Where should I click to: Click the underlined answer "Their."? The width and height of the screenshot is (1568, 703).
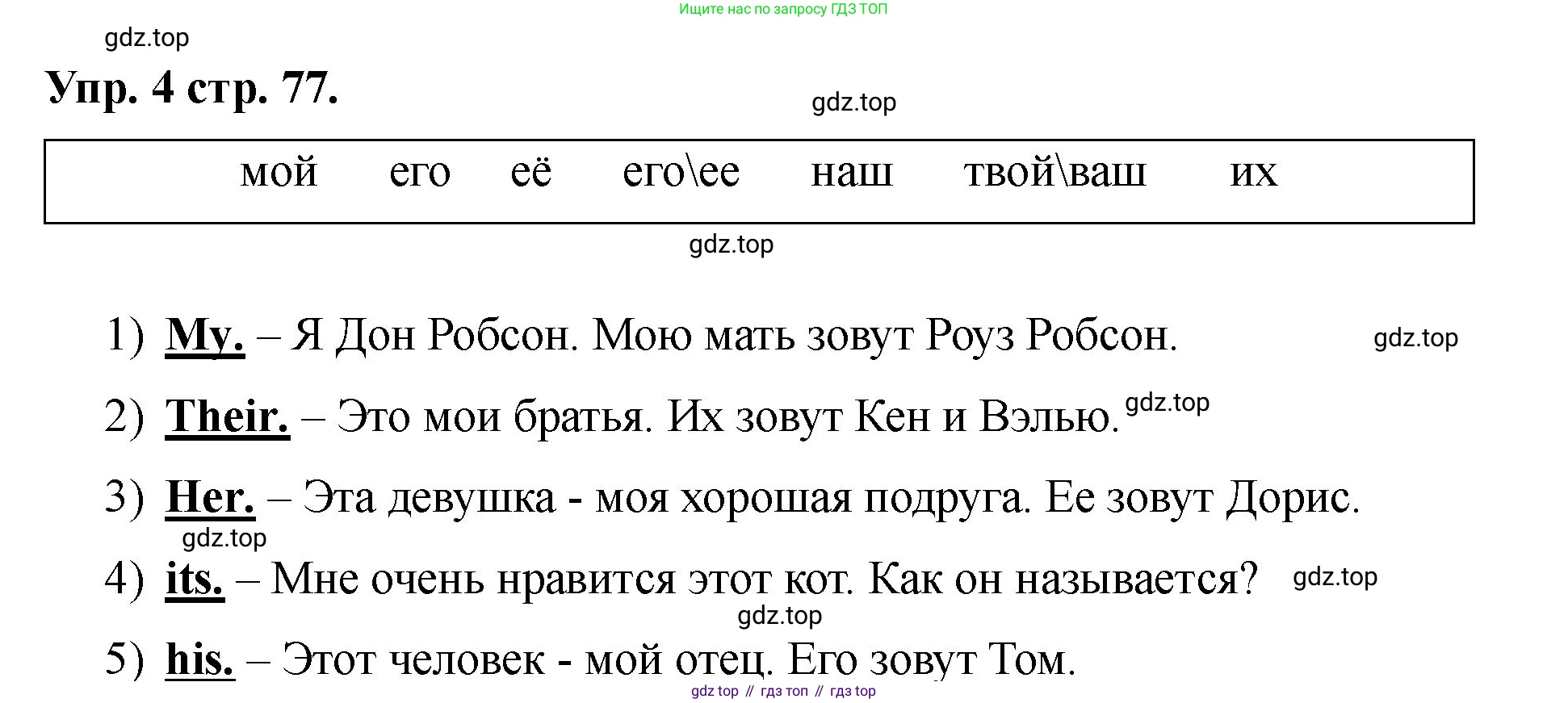(227, 416)
